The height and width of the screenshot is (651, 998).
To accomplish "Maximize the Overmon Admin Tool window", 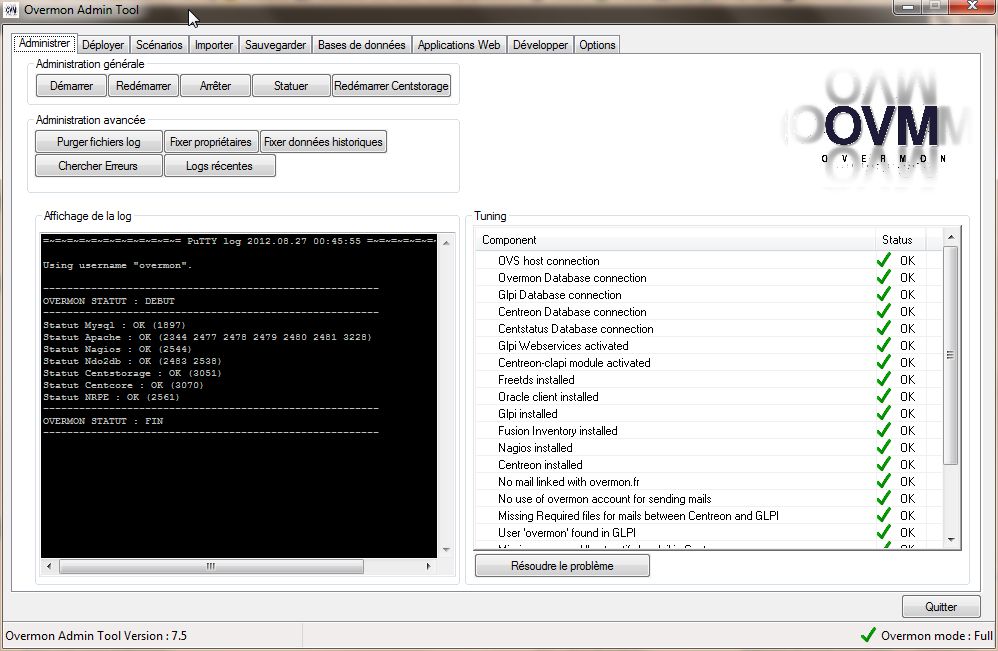I will [936, 6].
